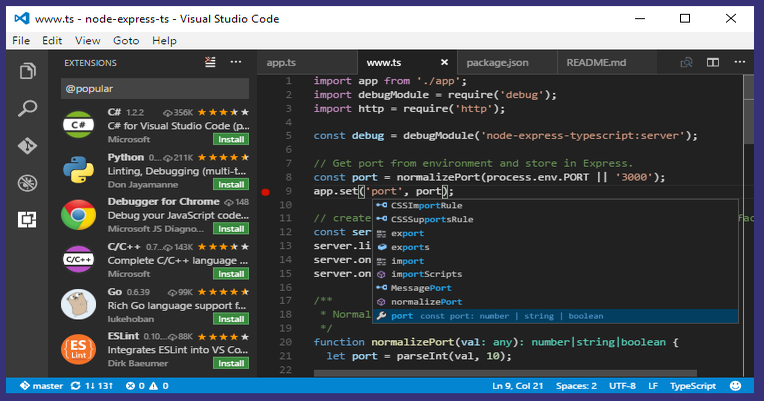
Task: Open the Explorer files icon in activity bar
Action: 27,71
